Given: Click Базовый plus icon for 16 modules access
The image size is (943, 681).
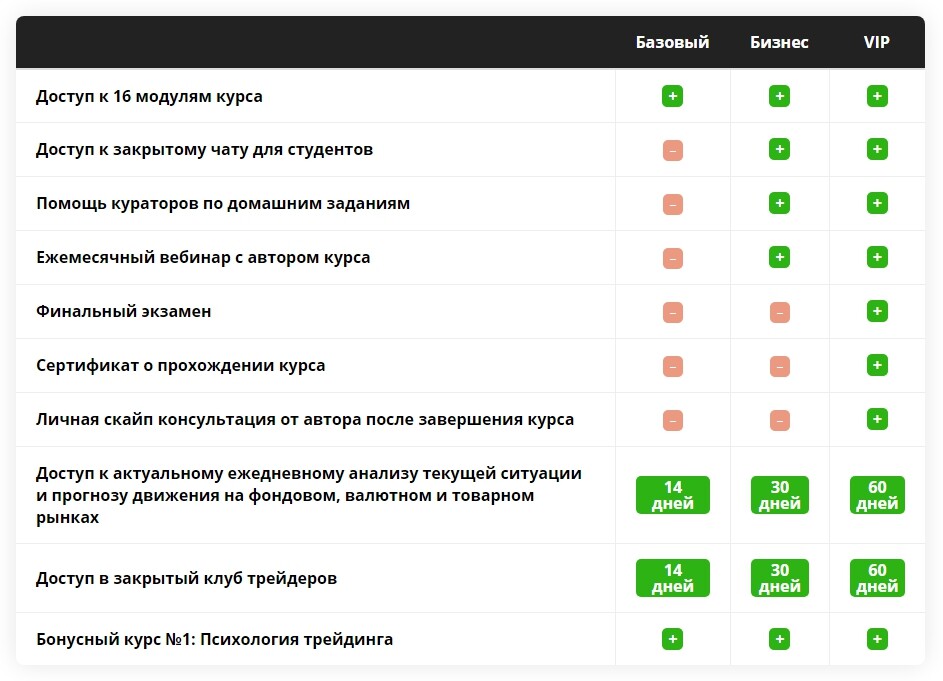Looking at the screenshot, I should (672, 96).
